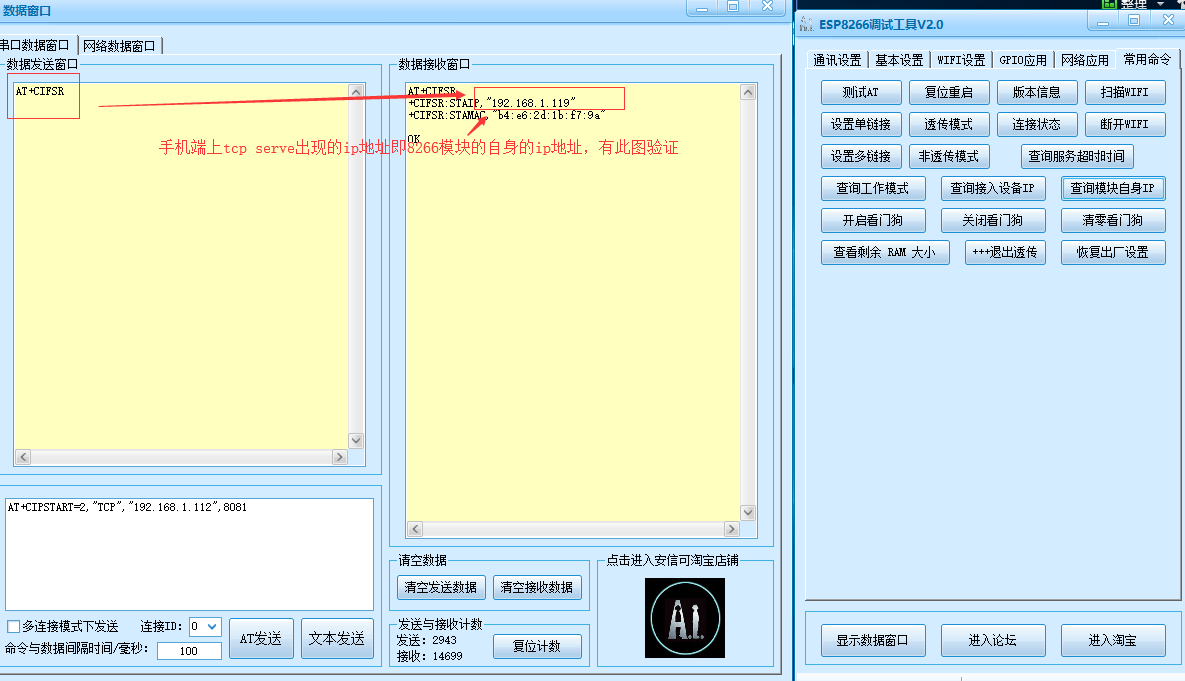This screenshot has width=1185, height=681.
Task: Open 串口数据窗口 tab
Action: pyautogui.click(x=36, y=45)
